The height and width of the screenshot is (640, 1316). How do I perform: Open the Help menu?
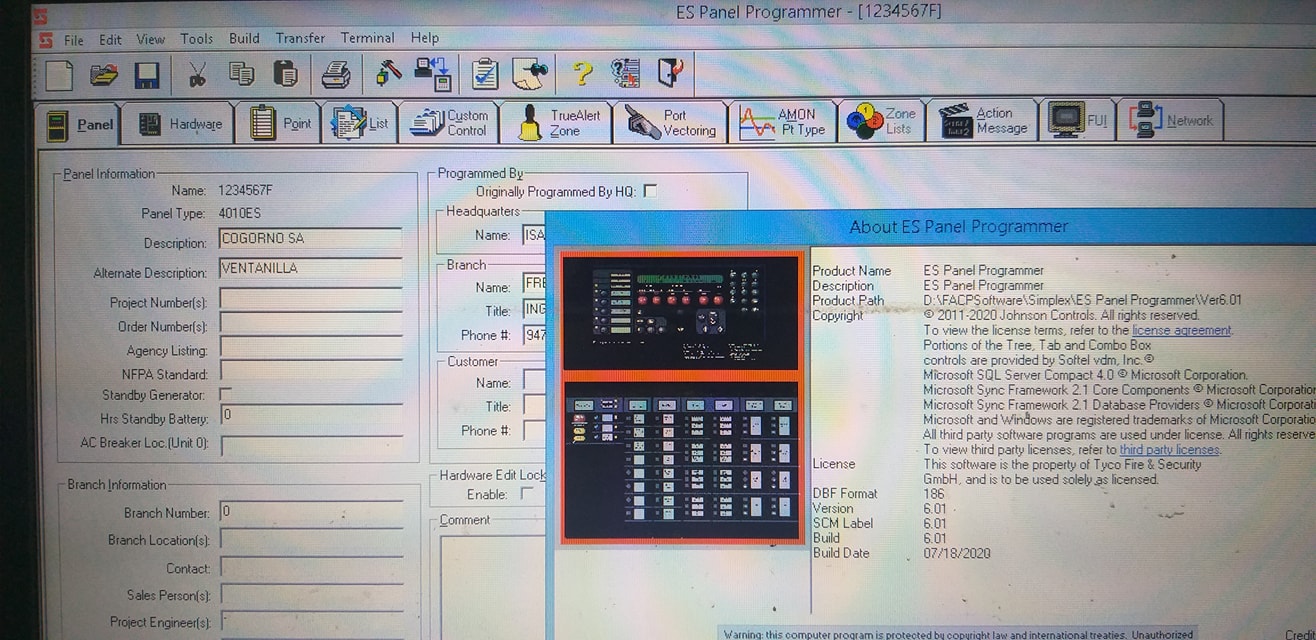425,38
